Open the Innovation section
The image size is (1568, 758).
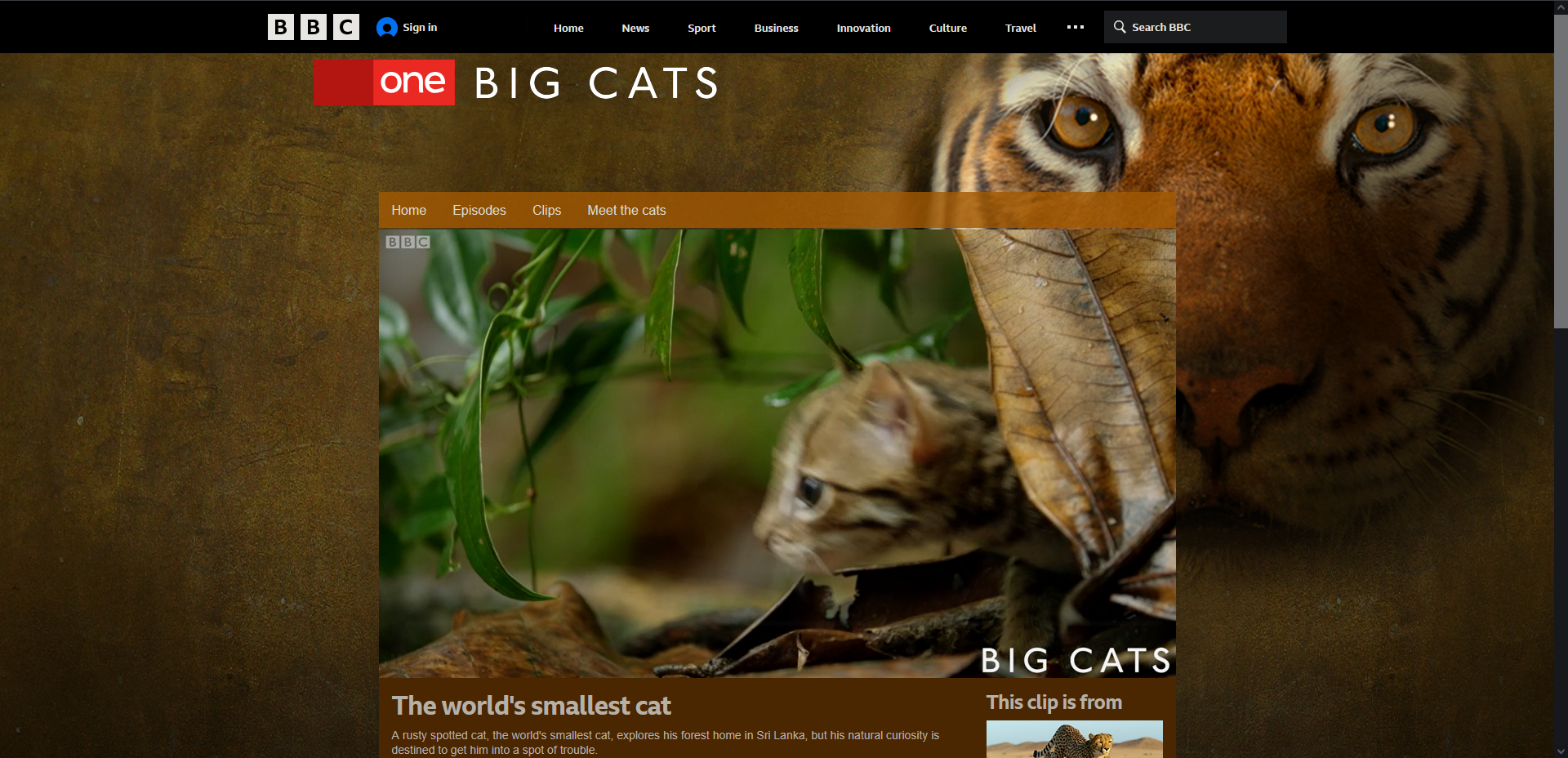tap(864, 28)
